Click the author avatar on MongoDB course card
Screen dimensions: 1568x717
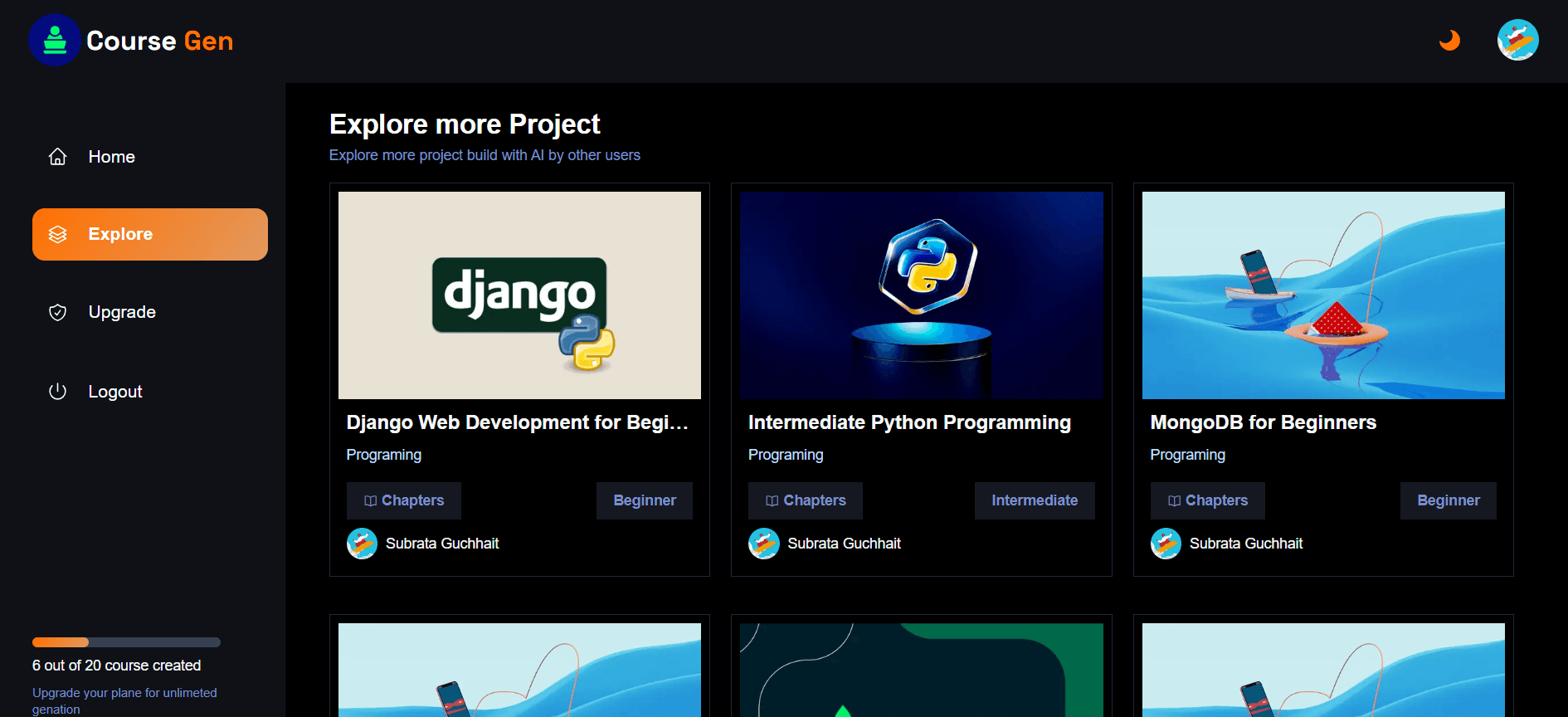click(1166, 544)
